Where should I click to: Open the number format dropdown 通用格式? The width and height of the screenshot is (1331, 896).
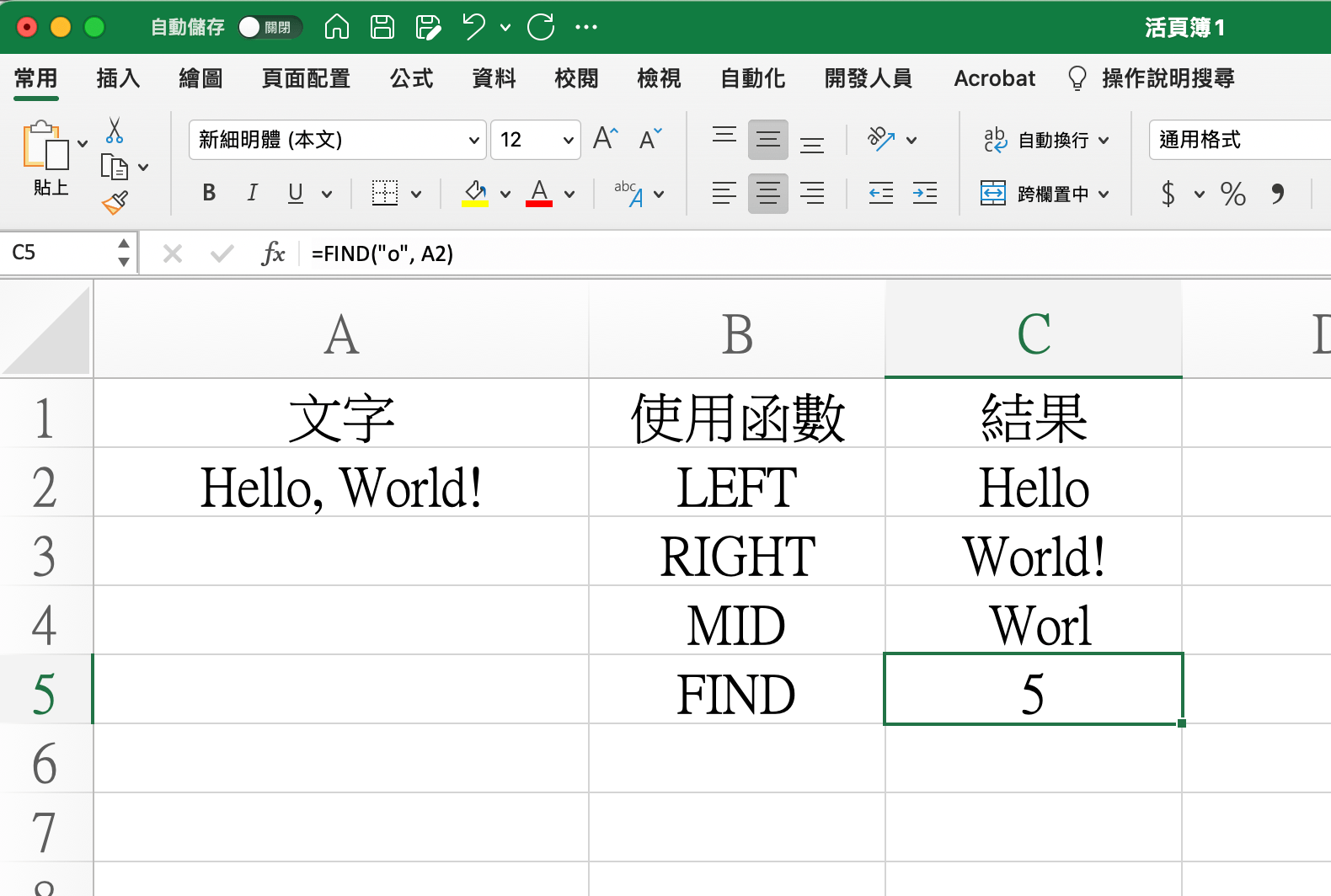1238,140
